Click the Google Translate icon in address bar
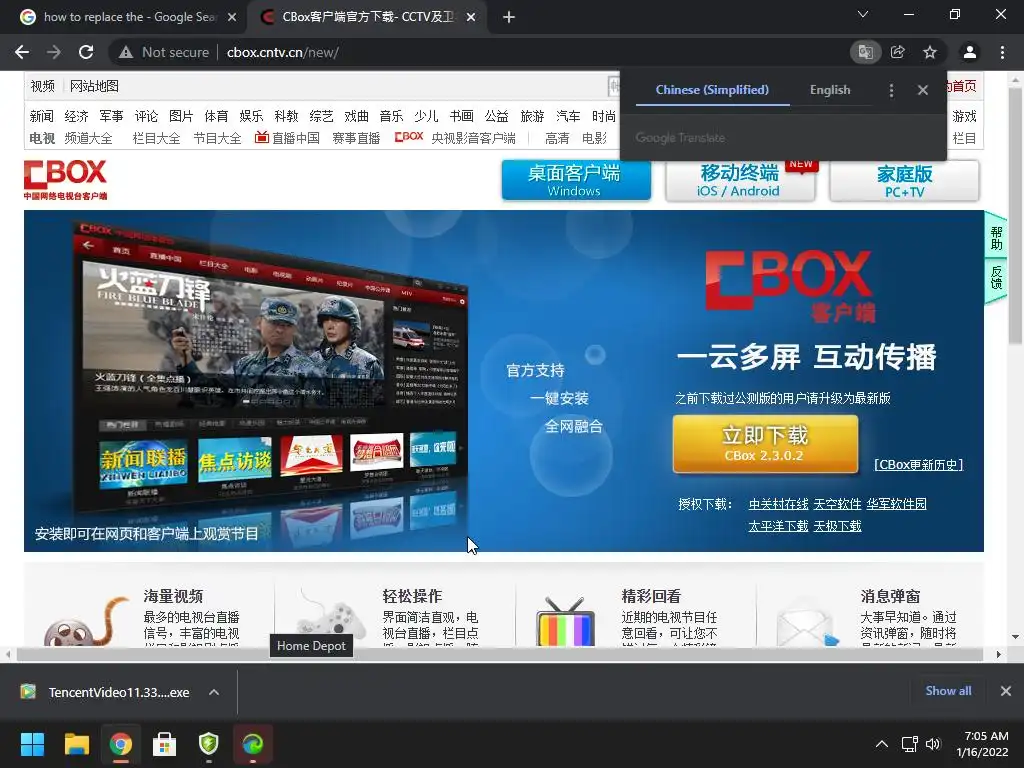The height and width of the screenshot is (768, 1024). pos(865,52)
